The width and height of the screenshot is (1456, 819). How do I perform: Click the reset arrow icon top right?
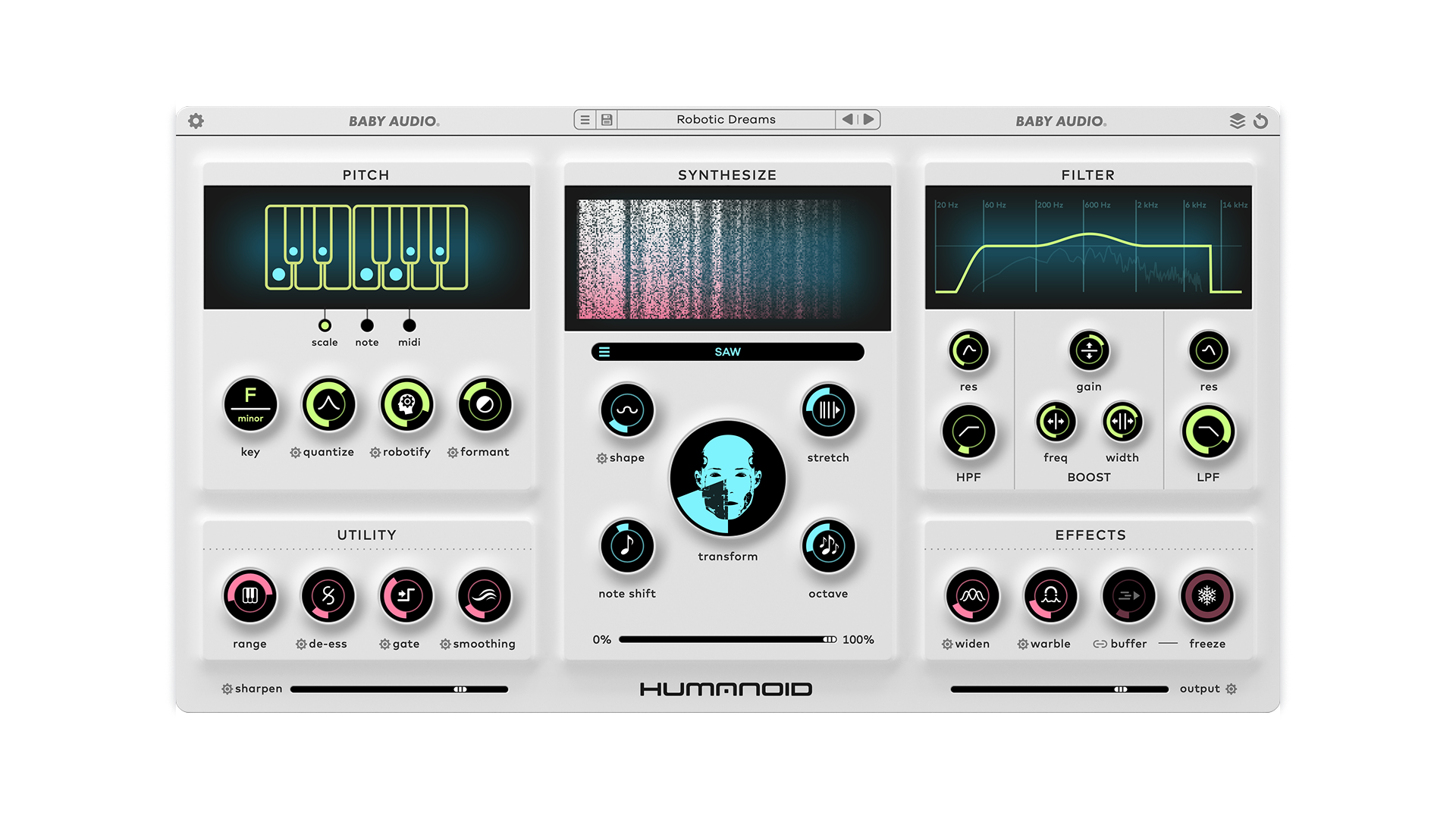pyautogui.click(x=1260, y=121)
